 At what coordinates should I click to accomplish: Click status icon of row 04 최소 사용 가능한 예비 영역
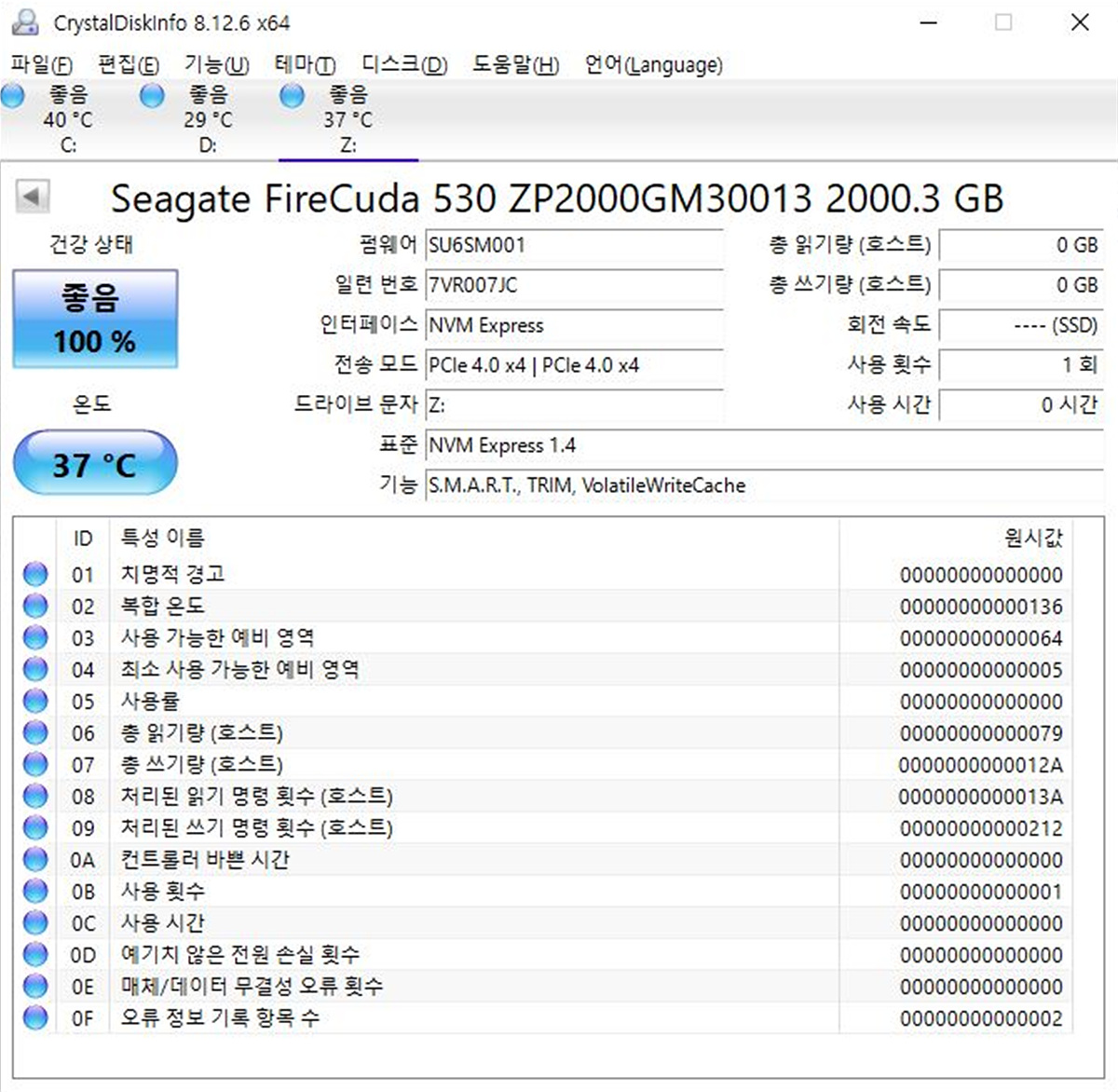click(x=35, y=669)
